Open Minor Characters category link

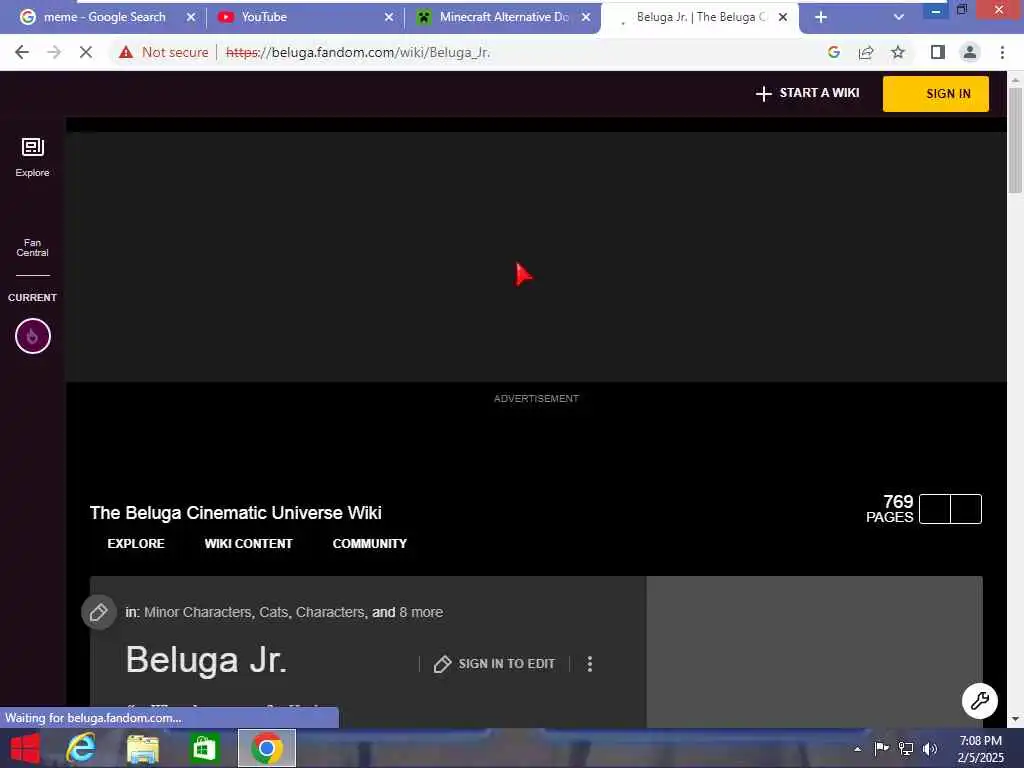(x=198, y=612)
